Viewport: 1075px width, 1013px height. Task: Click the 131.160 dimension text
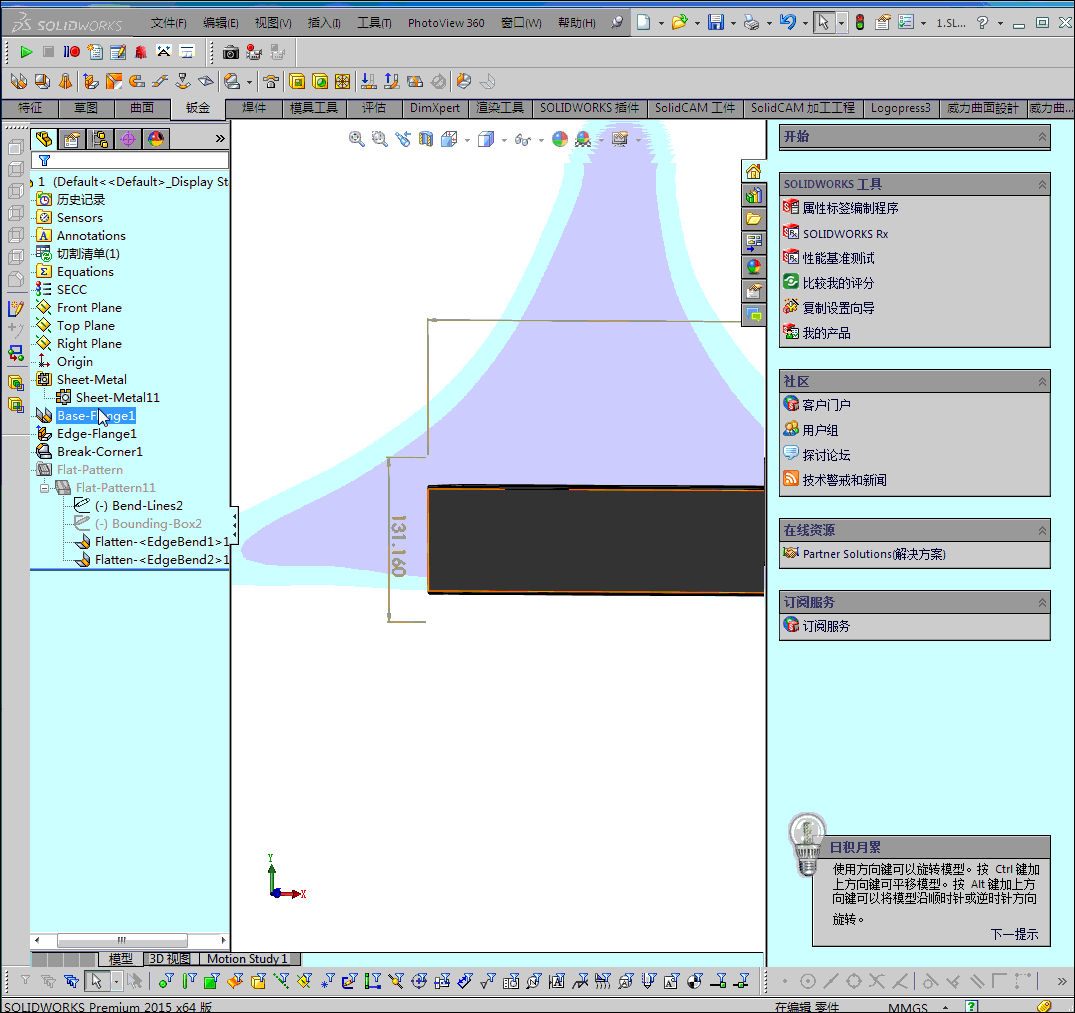coord(398,546)
